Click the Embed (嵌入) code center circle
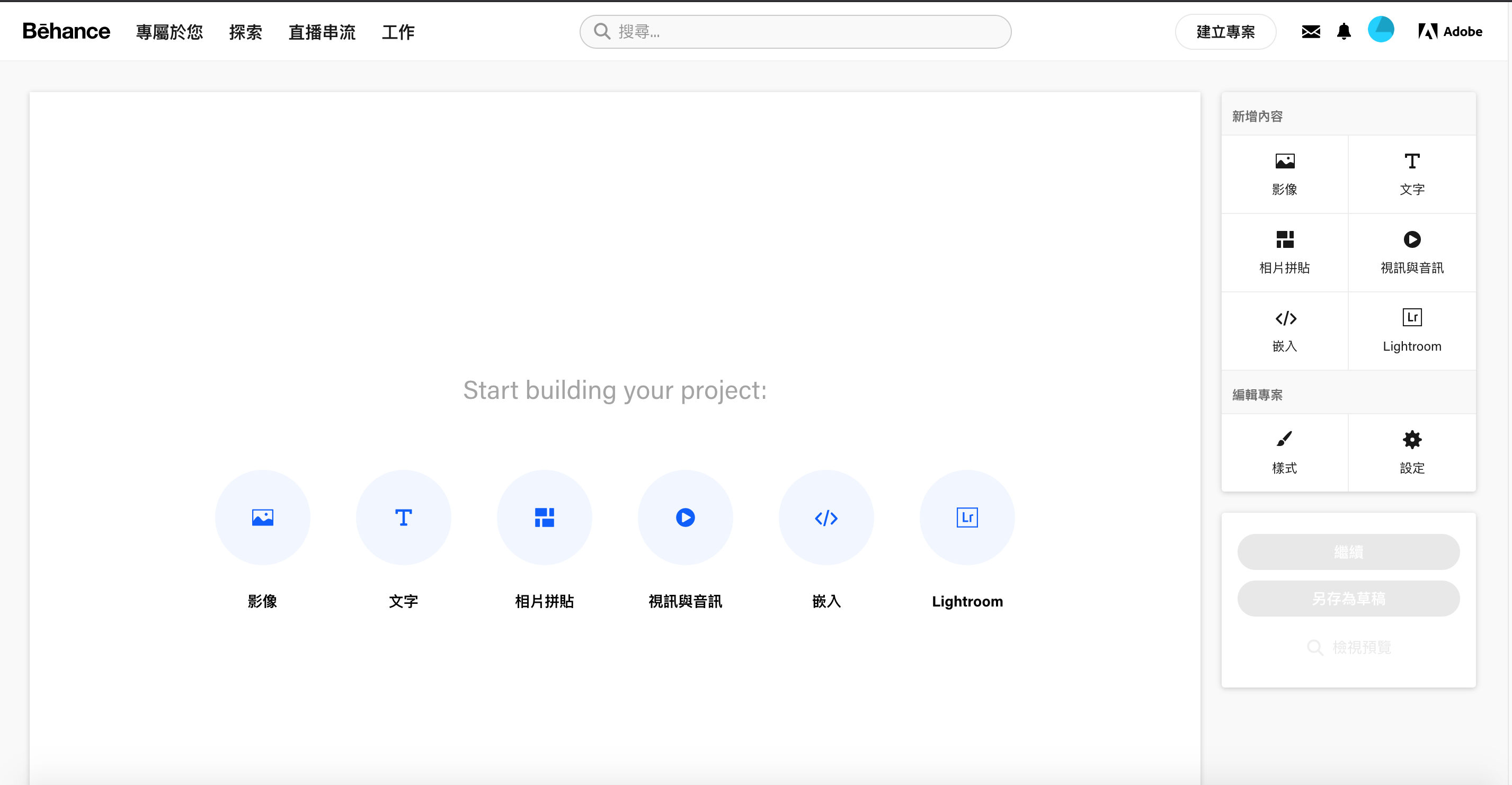1512x785 pixels. point(826,517)
